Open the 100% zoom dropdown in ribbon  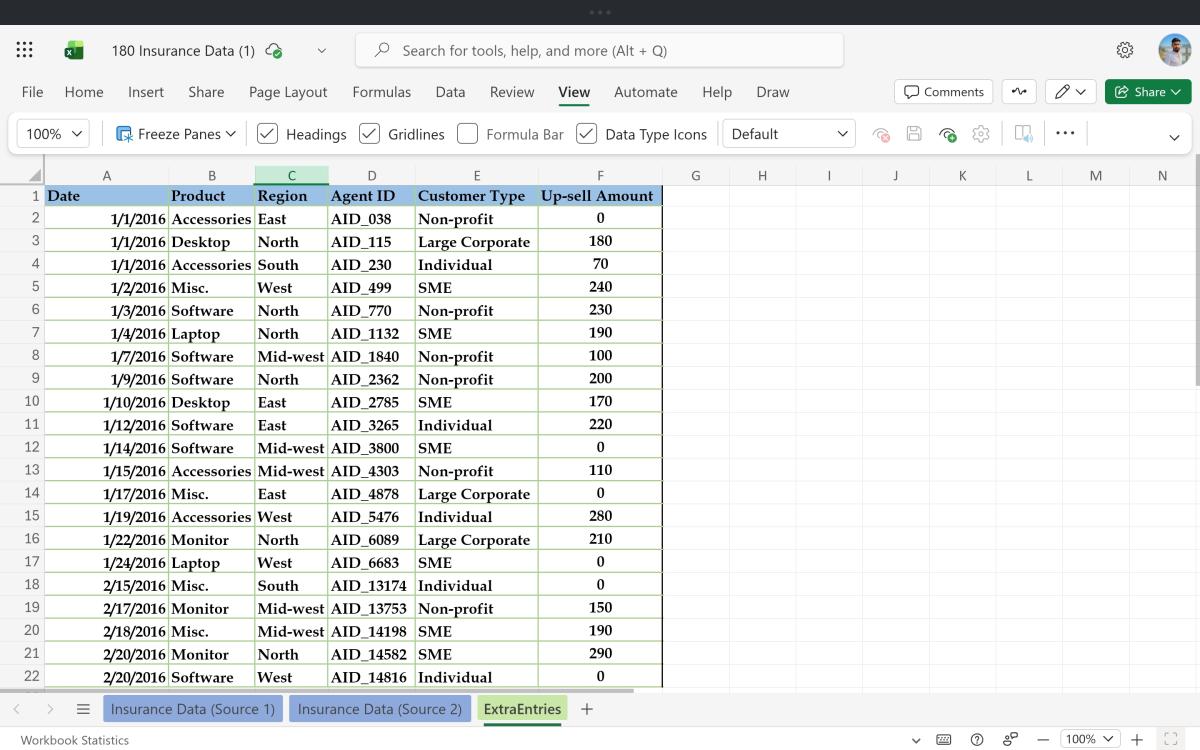click(x=53, y=134)
